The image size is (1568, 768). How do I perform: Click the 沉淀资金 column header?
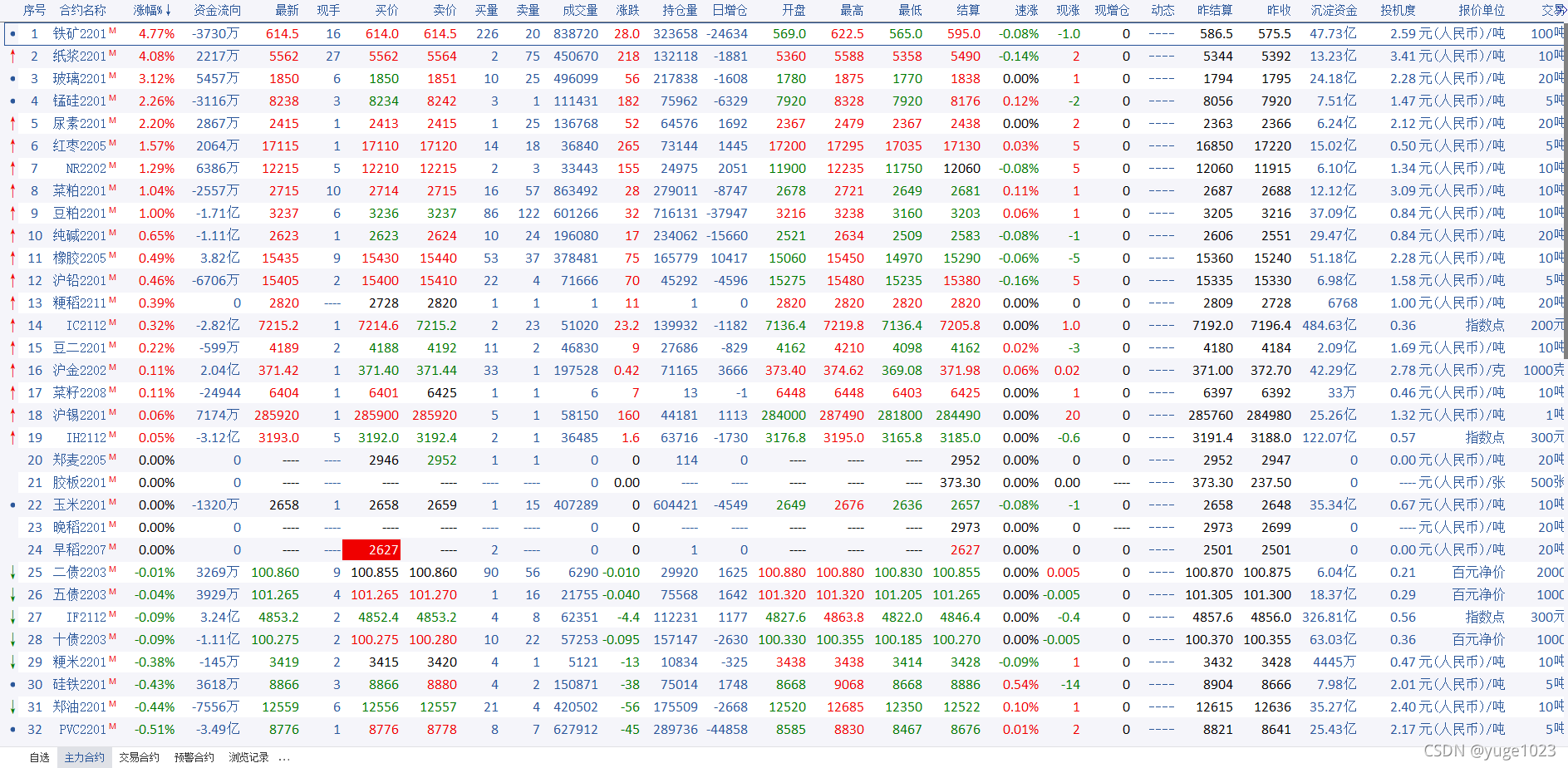(x=1334, y=10)
